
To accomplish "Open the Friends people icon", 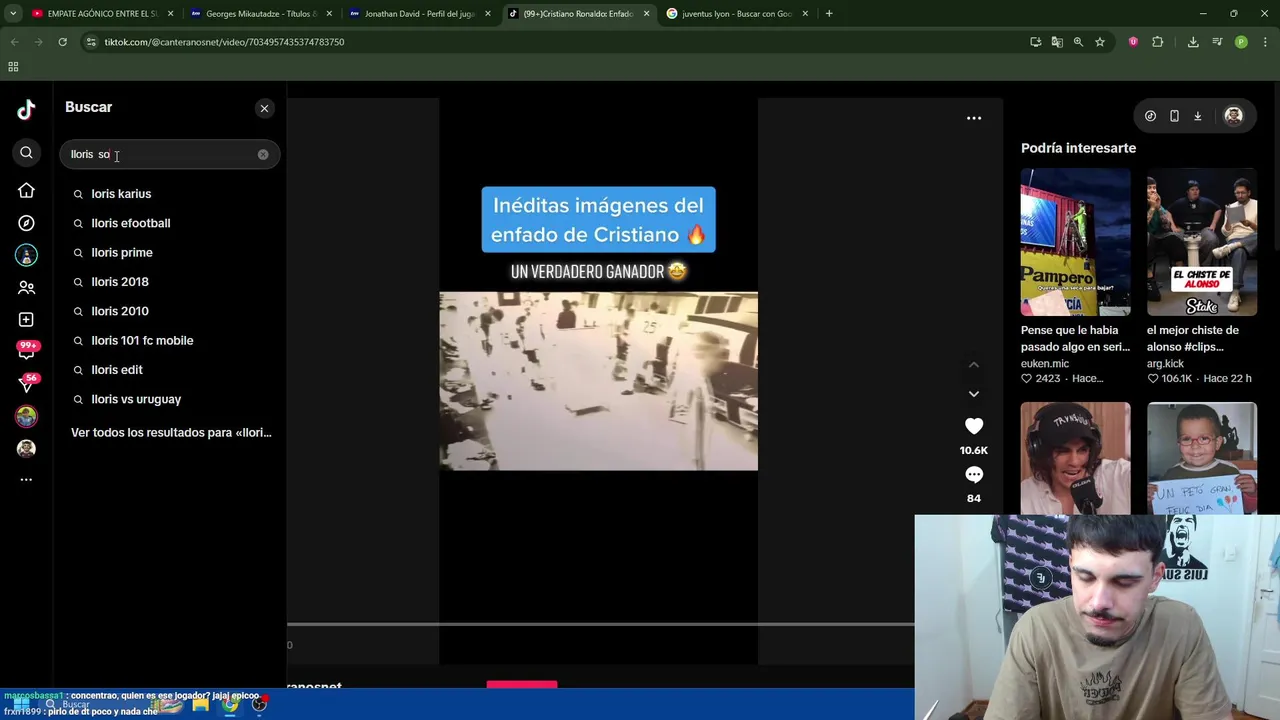I will [26, 287].
